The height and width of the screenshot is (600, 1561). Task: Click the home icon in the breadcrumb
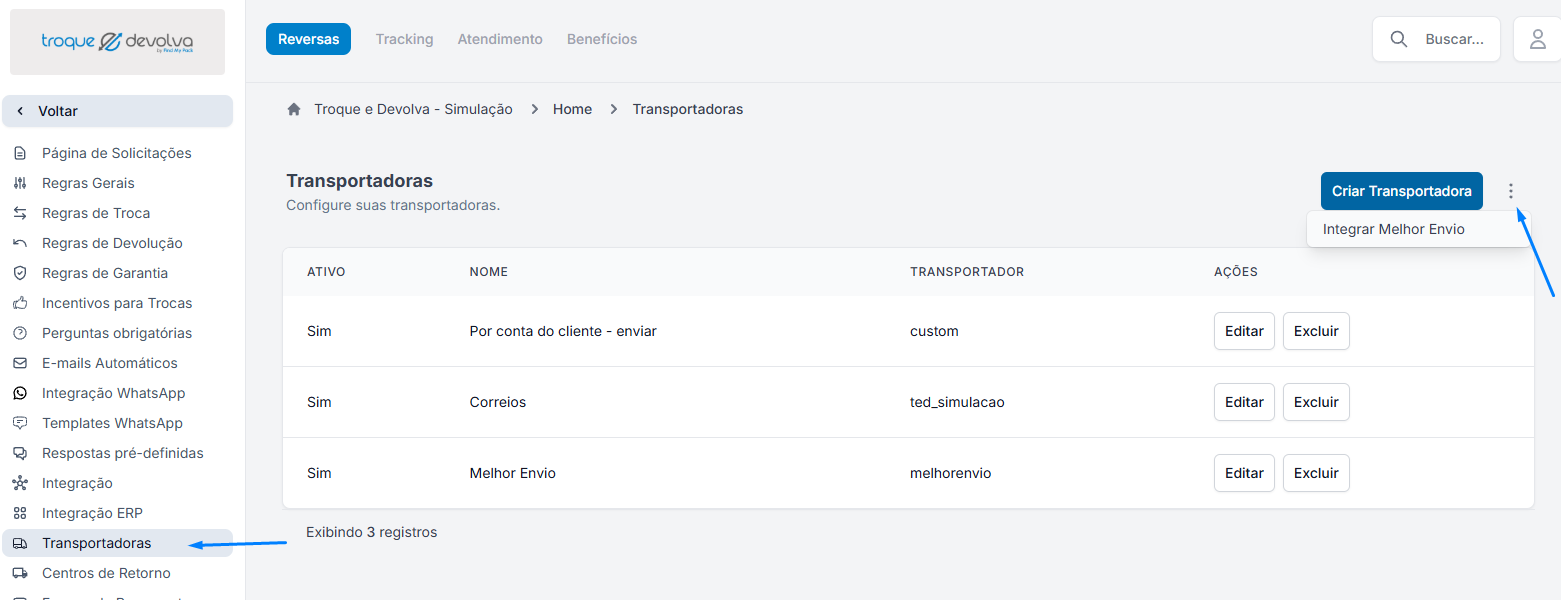[294, 109]
